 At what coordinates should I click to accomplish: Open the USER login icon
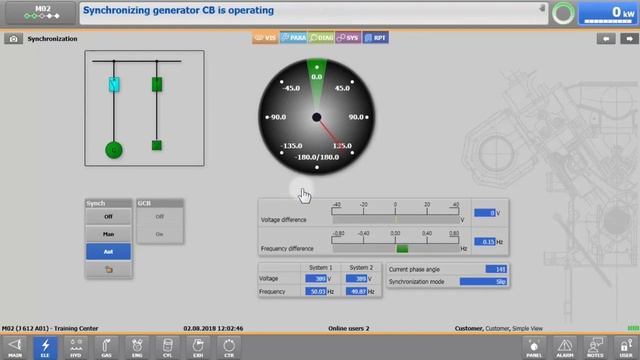coord(626,348)
